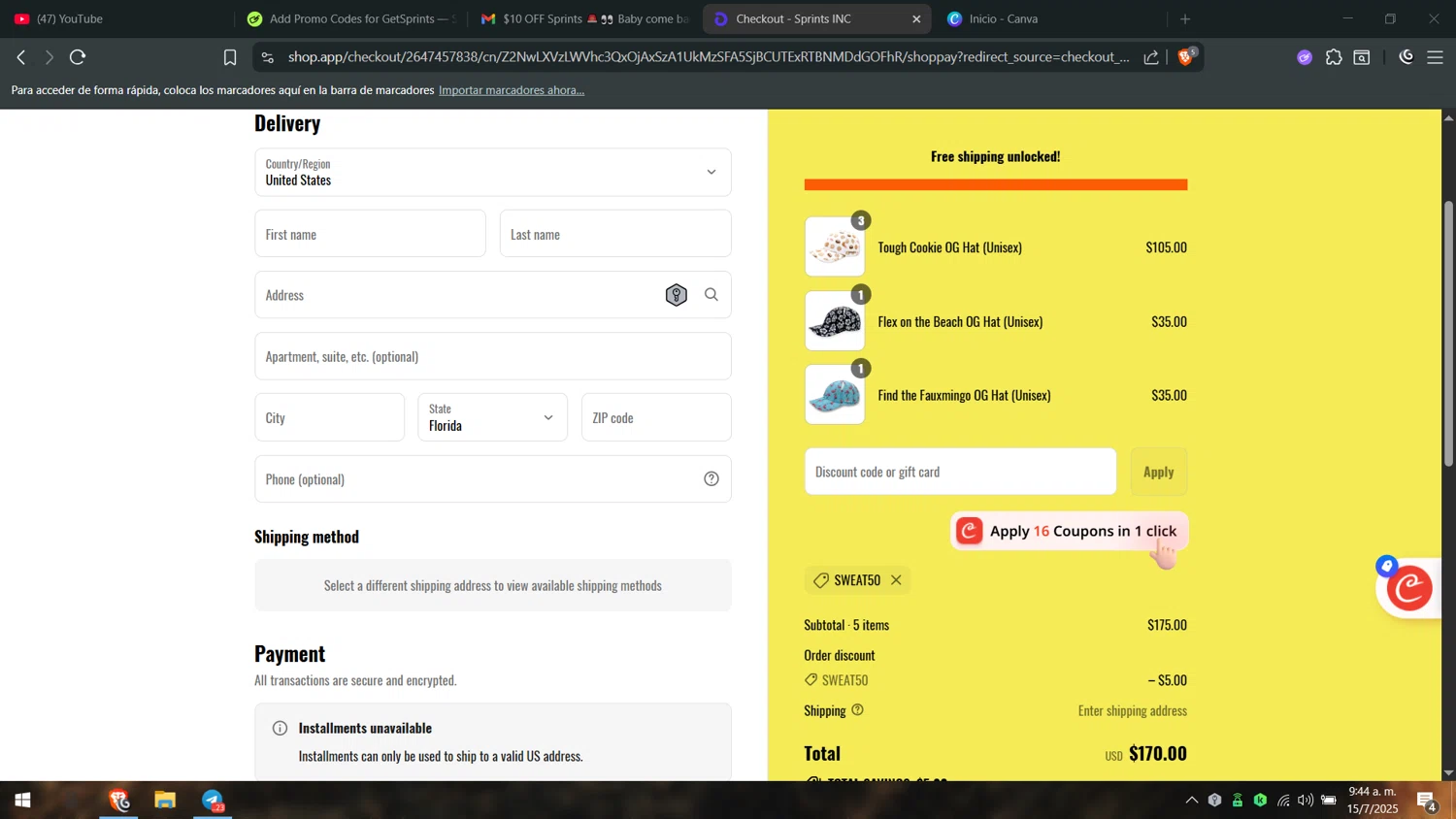1456x819 pixels.
Task: Go forward with the browser arrow
Action: click(49, 57)
